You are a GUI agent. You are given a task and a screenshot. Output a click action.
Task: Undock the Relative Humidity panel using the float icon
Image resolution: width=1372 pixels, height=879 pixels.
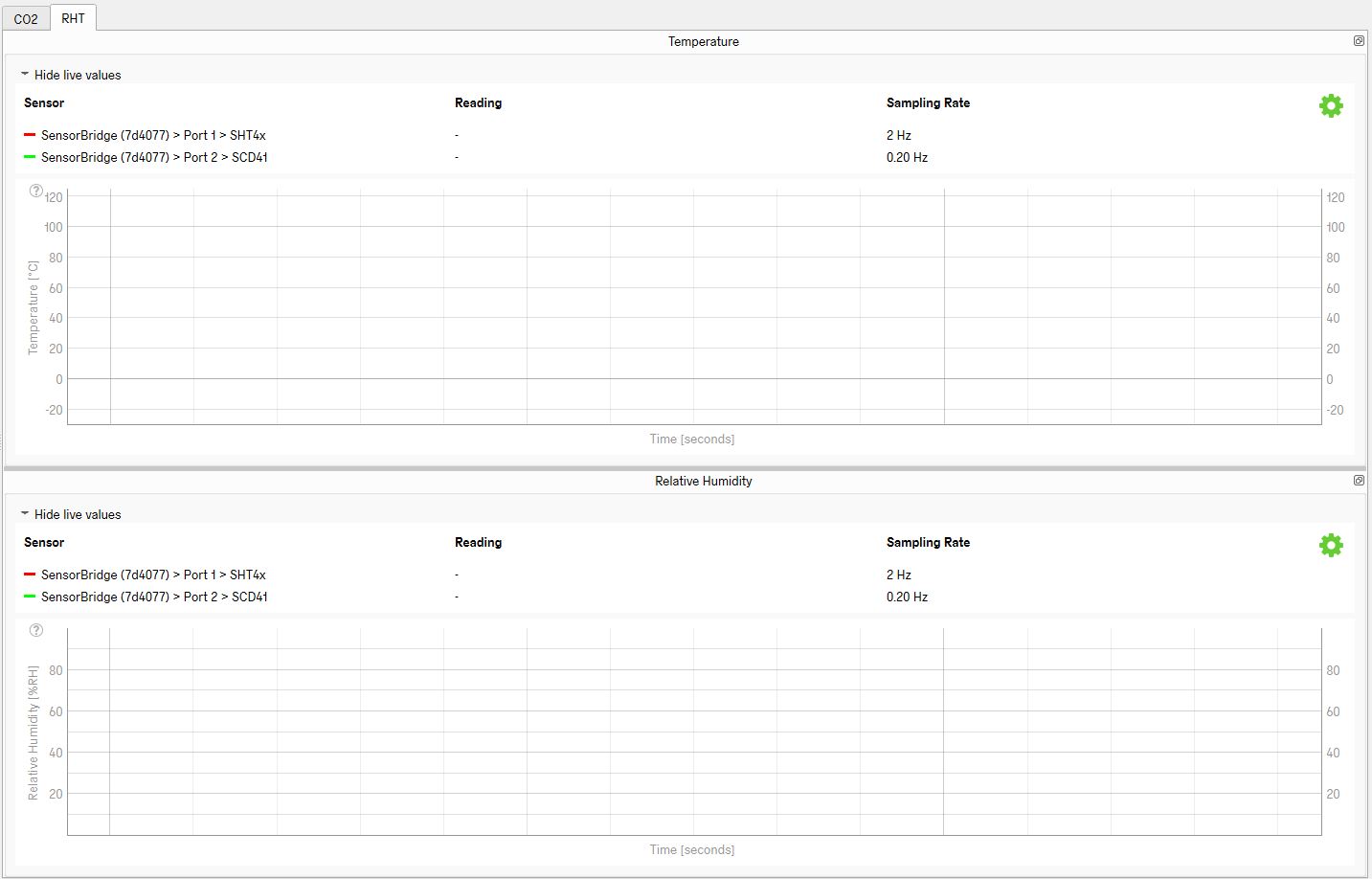tap(1359, 481)
